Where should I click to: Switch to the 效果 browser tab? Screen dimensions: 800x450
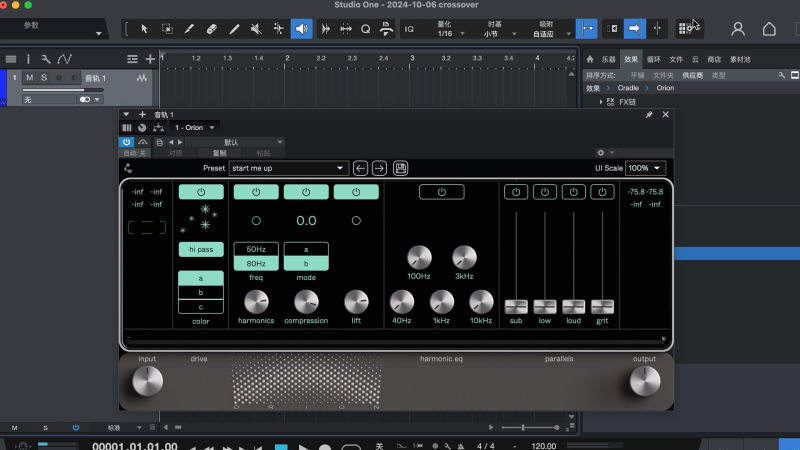tap(631, 59)
